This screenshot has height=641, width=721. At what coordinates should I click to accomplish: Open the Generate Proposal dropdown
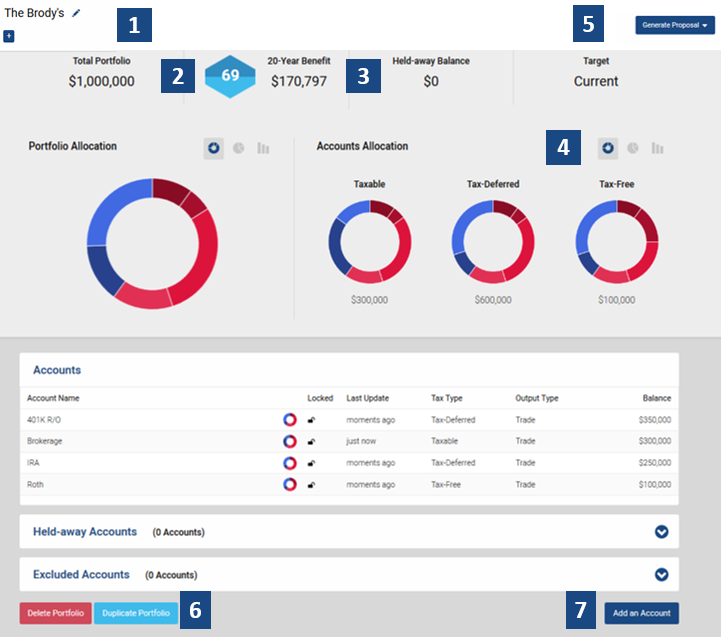pyautogui.click(x=675, y=25)
